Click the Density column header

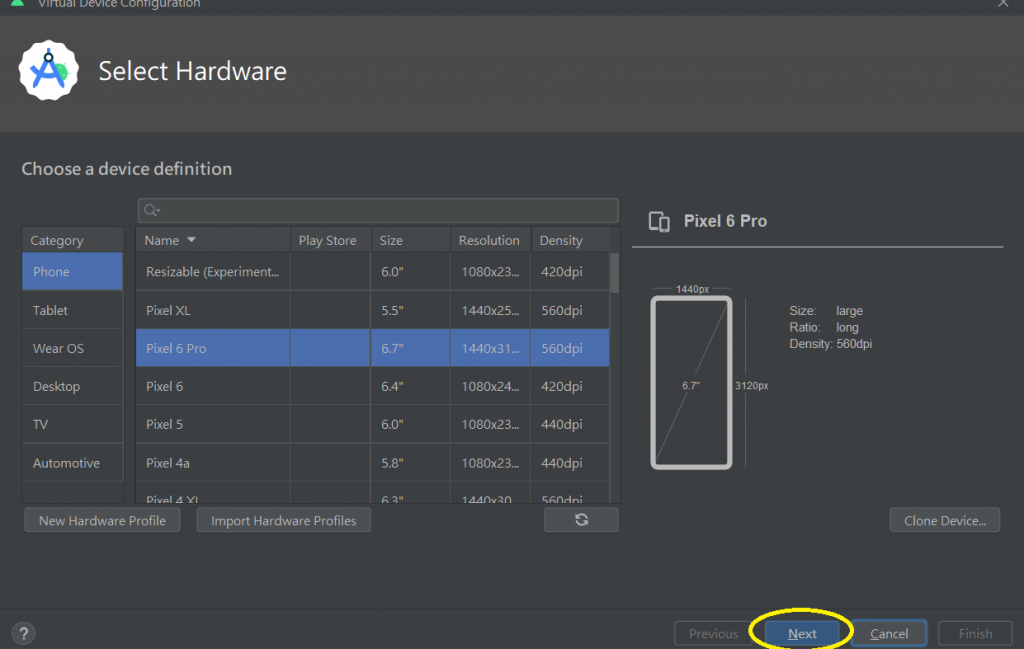570,240
